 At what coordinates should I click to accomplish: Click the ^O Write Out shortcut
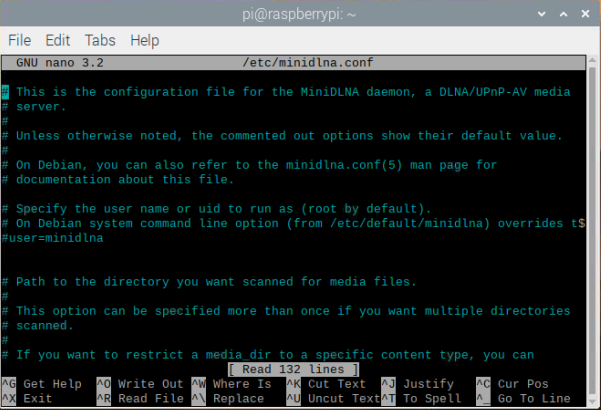(140, 384)
